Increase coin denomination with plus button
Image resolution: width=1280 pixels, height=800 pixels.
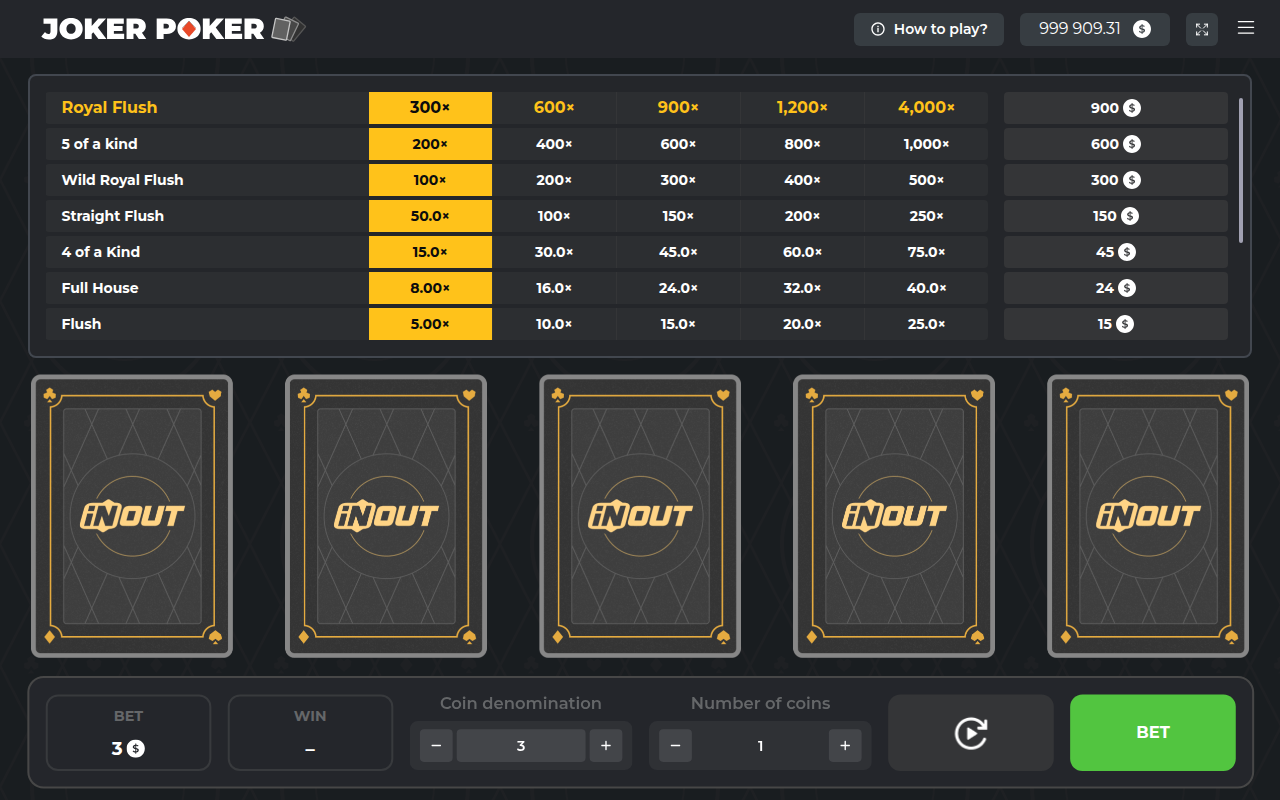[606, 746]
